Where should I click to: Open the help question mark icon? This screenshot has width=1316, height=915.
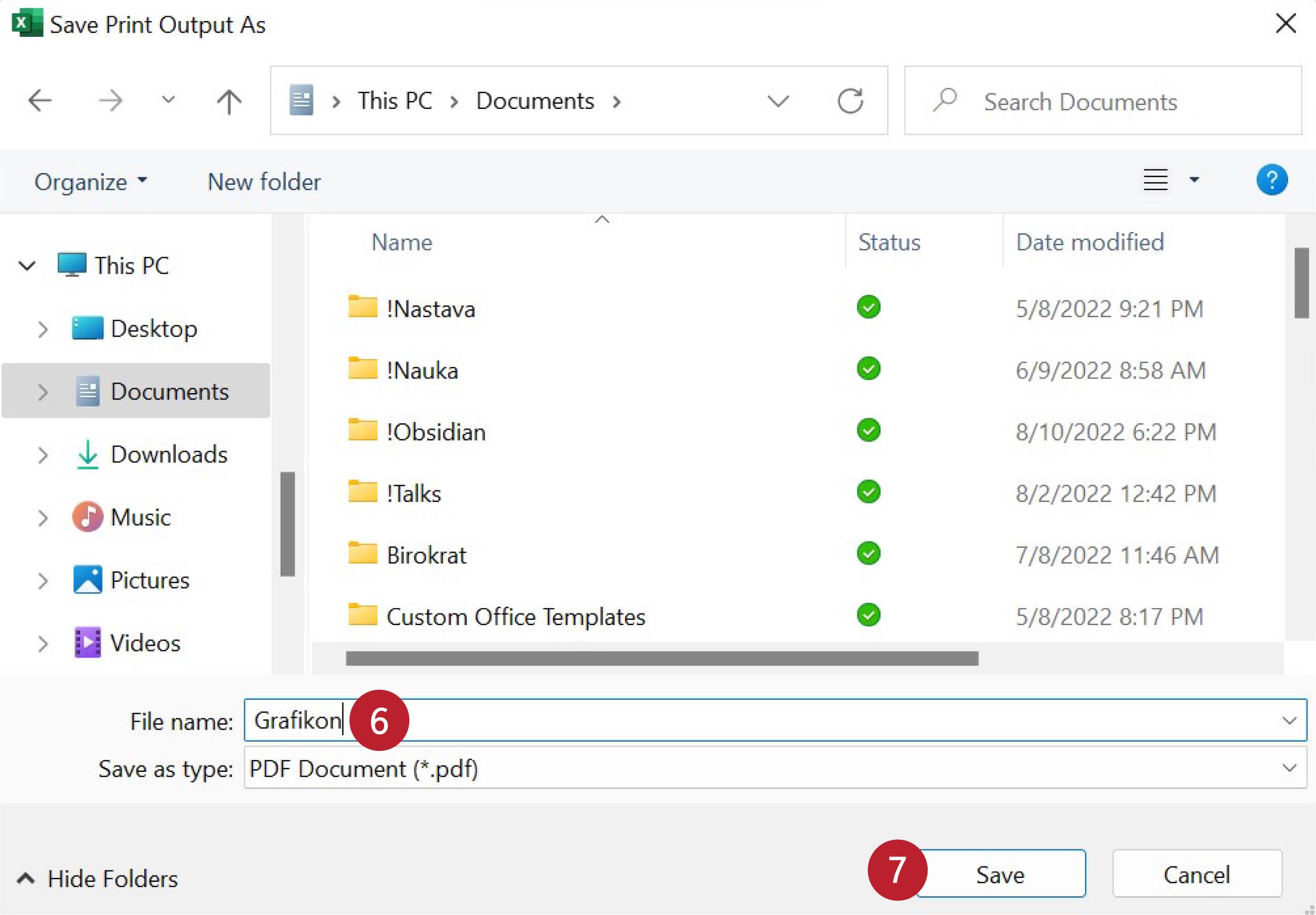[1271, 180]
